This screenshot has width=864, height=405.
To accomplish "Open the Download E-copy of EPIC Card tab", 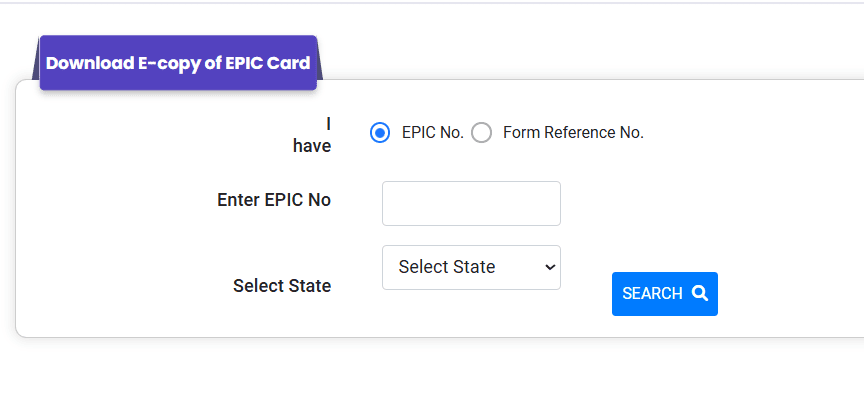I will pos(178,63).
